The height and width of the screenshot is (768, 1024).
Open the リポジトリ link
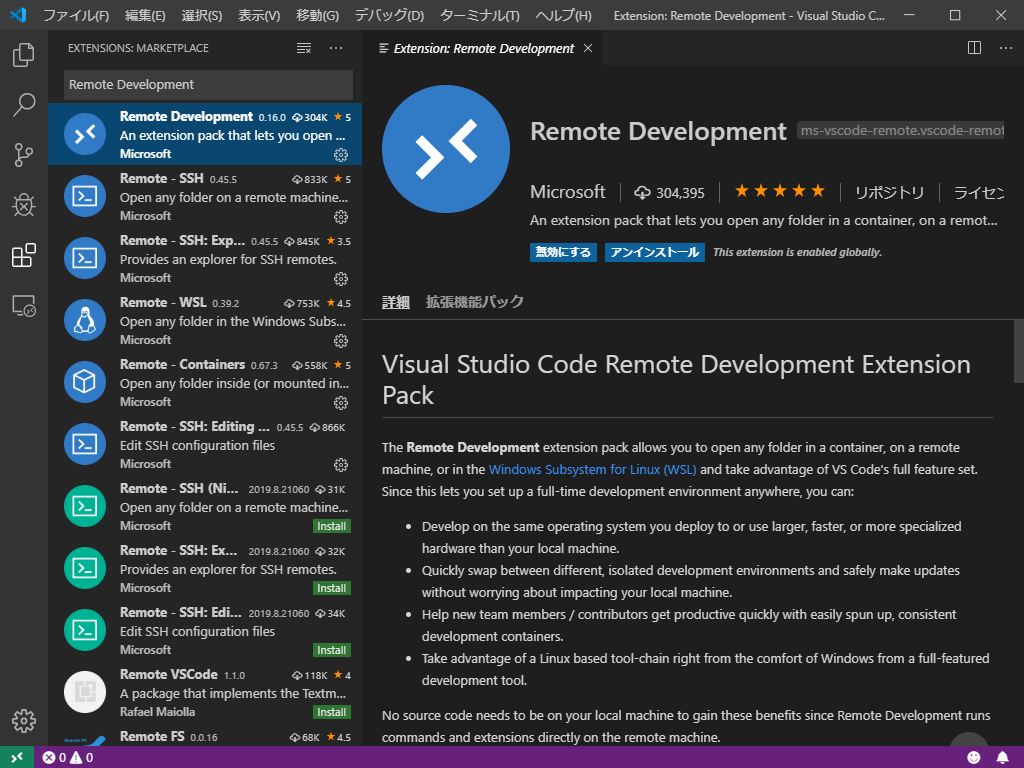point(889,193)
